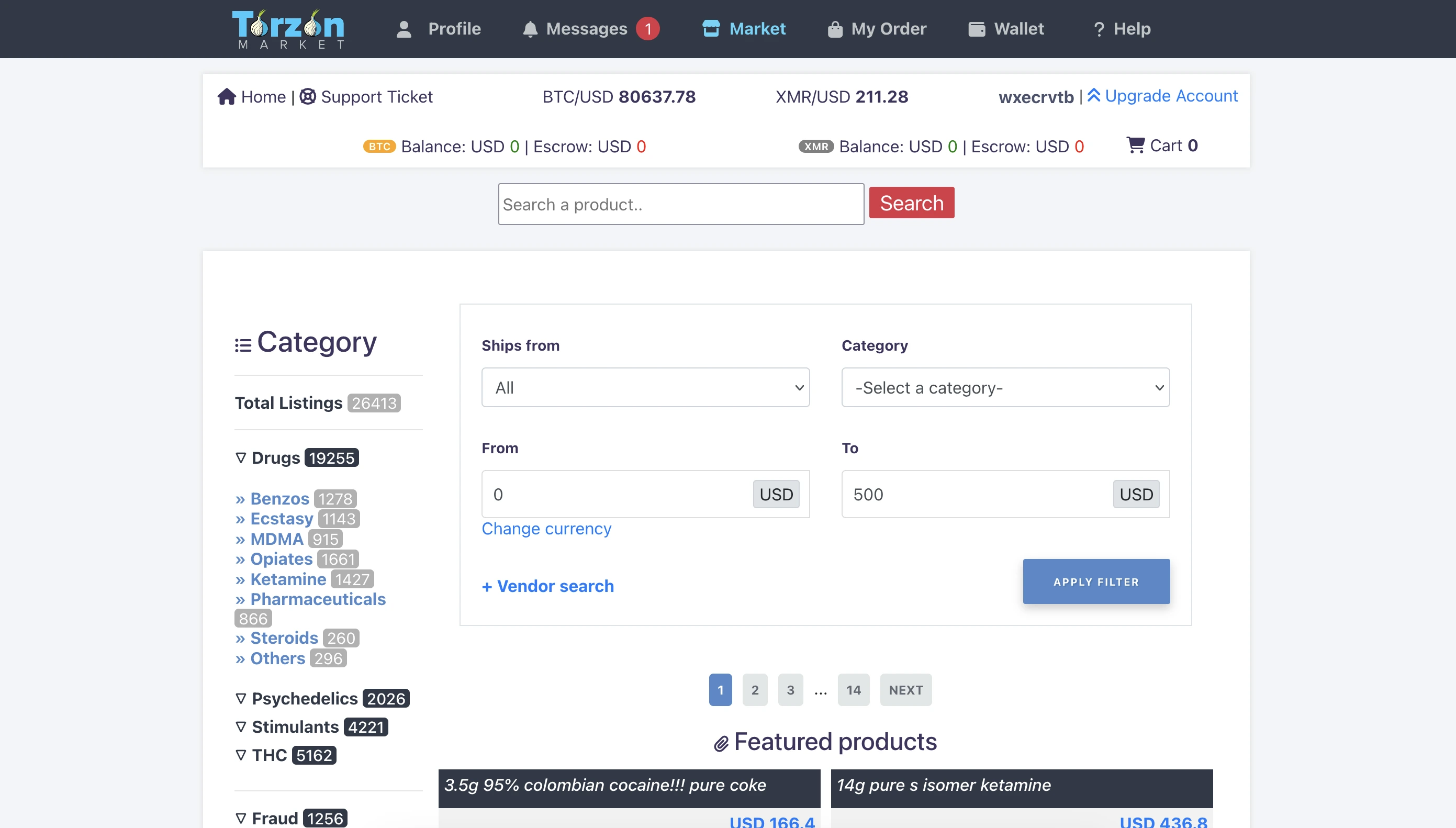Click the Search a product field

point(680,204)
